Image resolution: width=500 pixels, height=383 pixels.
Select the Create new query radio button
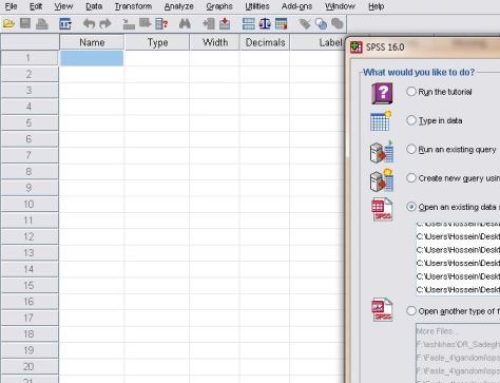point(411,178)
